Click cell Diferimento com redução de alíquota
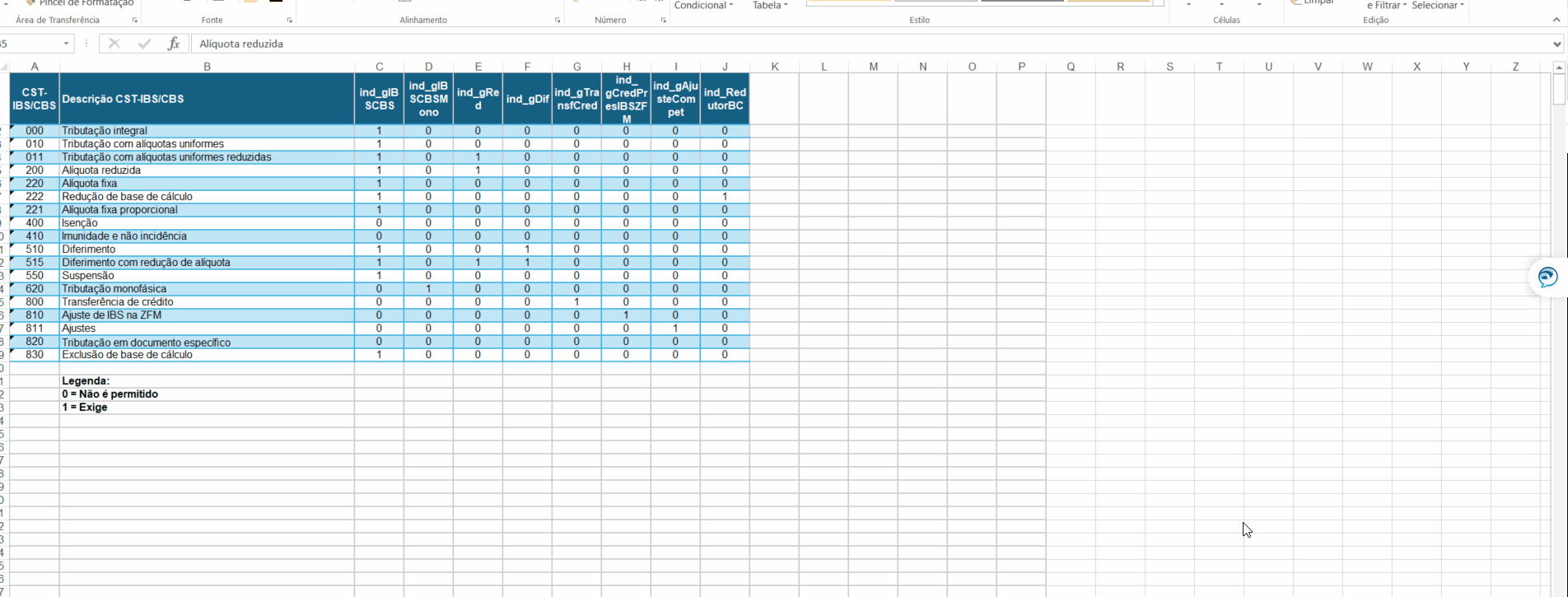Image resolution: width=1568 pixels, height=597 pixels. click(207, 263)
